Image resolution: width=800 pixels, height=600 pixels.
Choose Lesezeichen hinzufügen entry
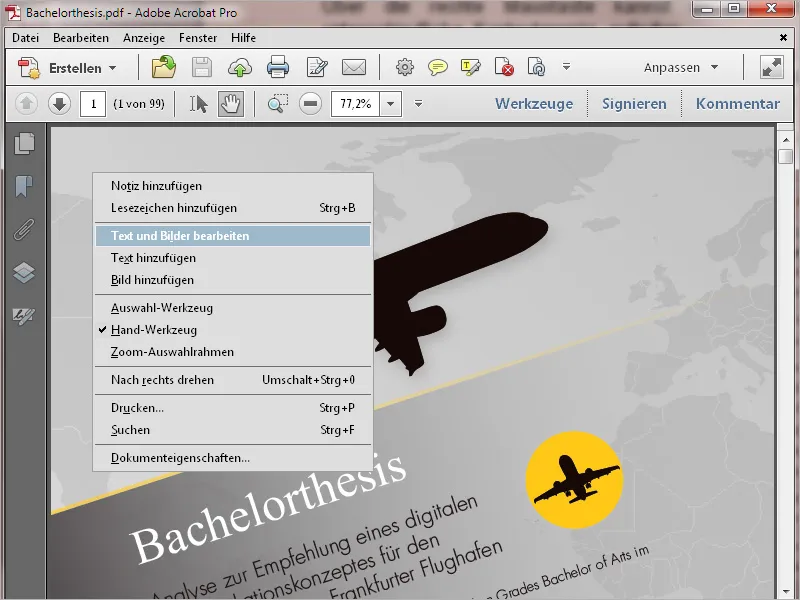point(233,208)
